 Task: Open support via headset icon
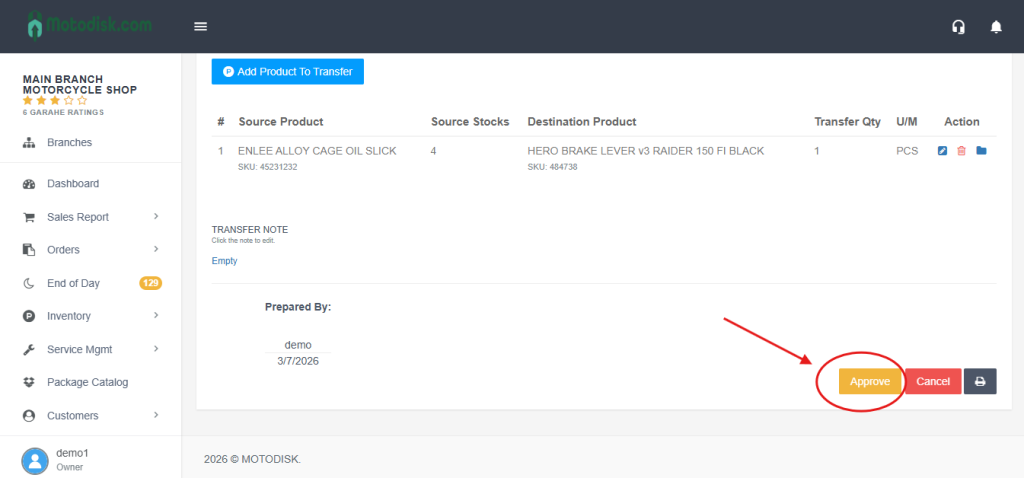click(959, 27)
